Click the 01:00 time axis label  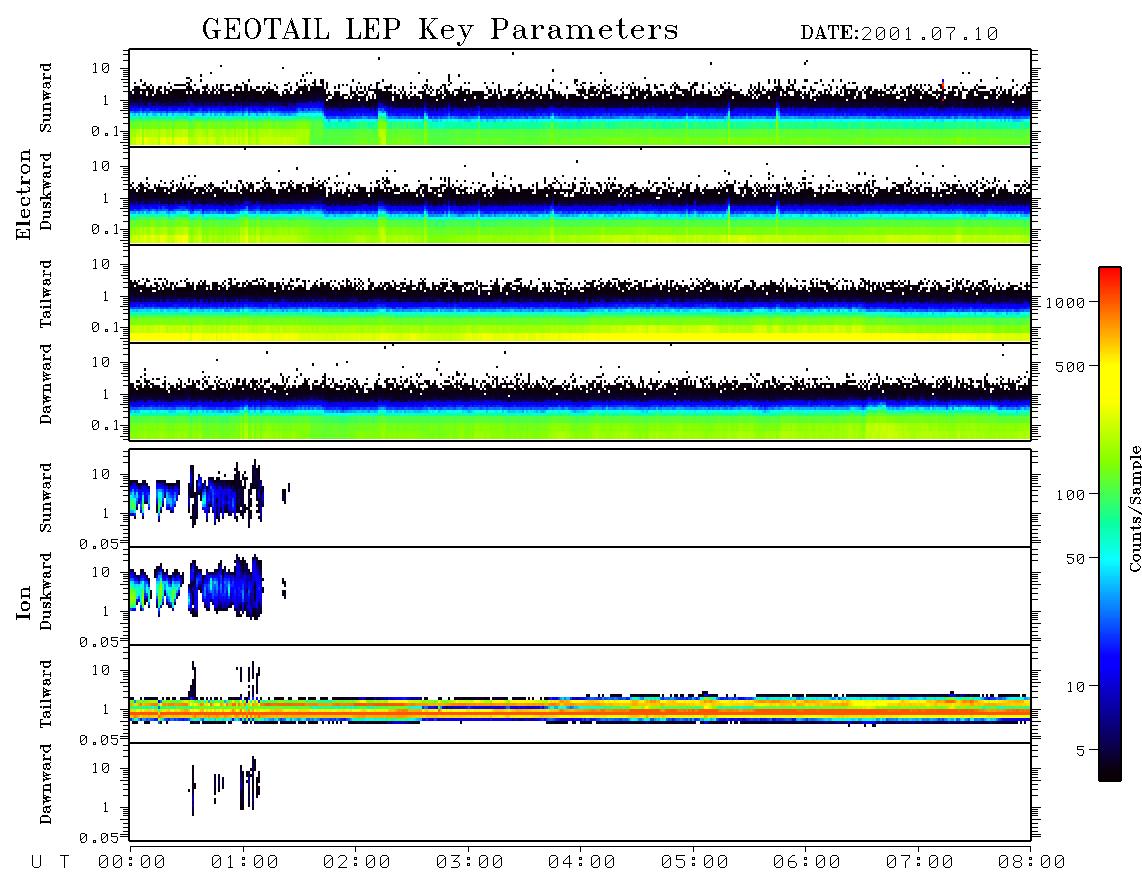pos(244,863)
